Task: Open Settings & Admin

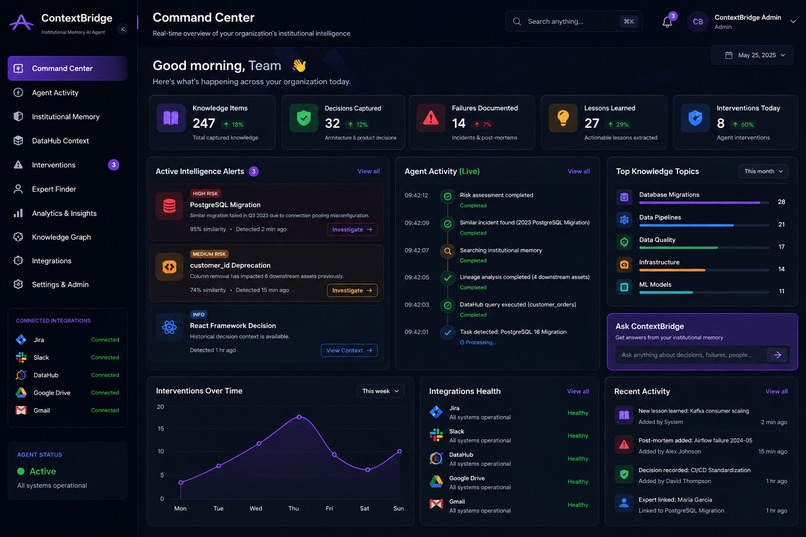Action: [x=67, y=285]
